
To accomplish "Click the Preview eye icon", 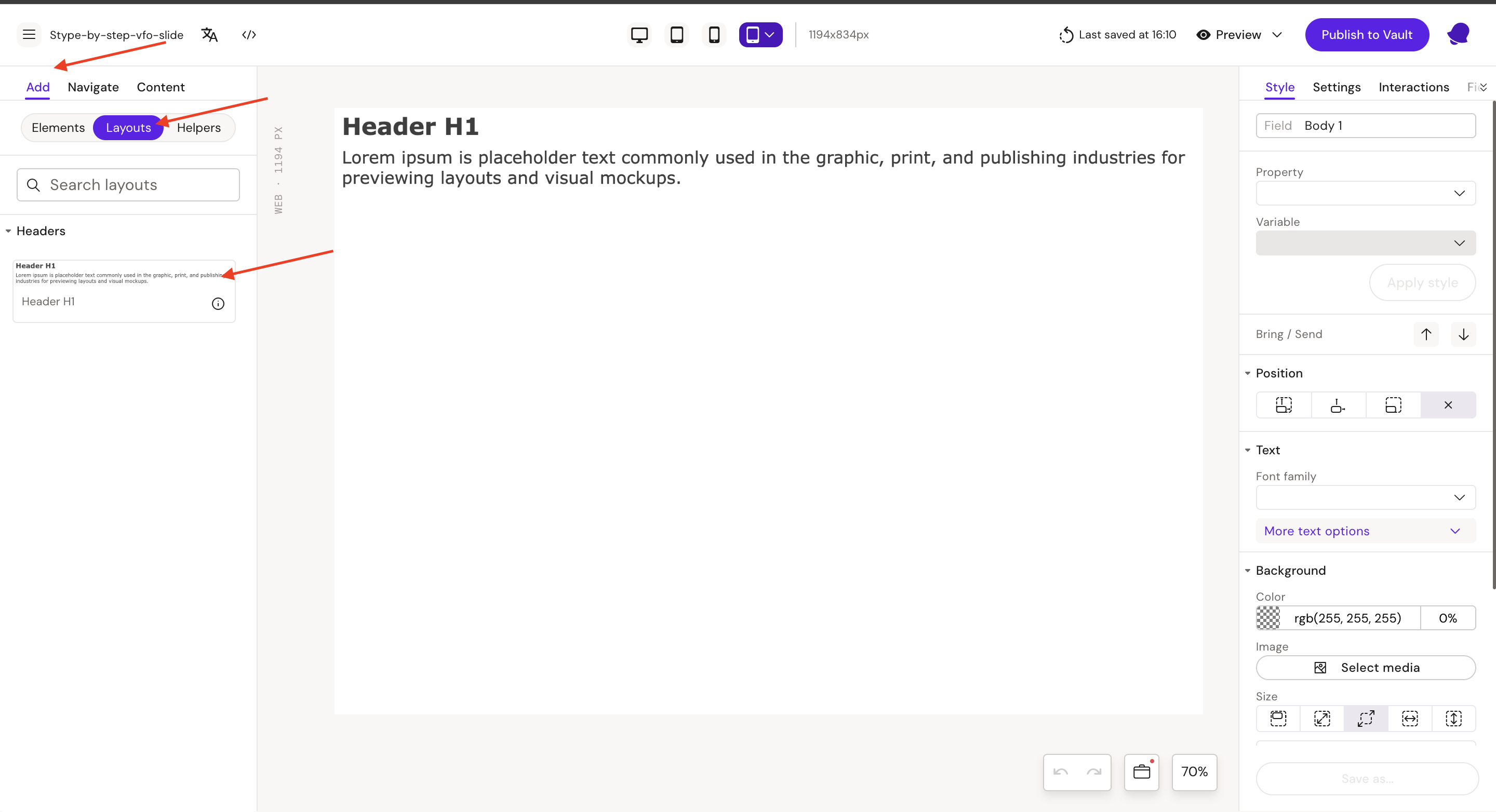I will [1204, 35].
